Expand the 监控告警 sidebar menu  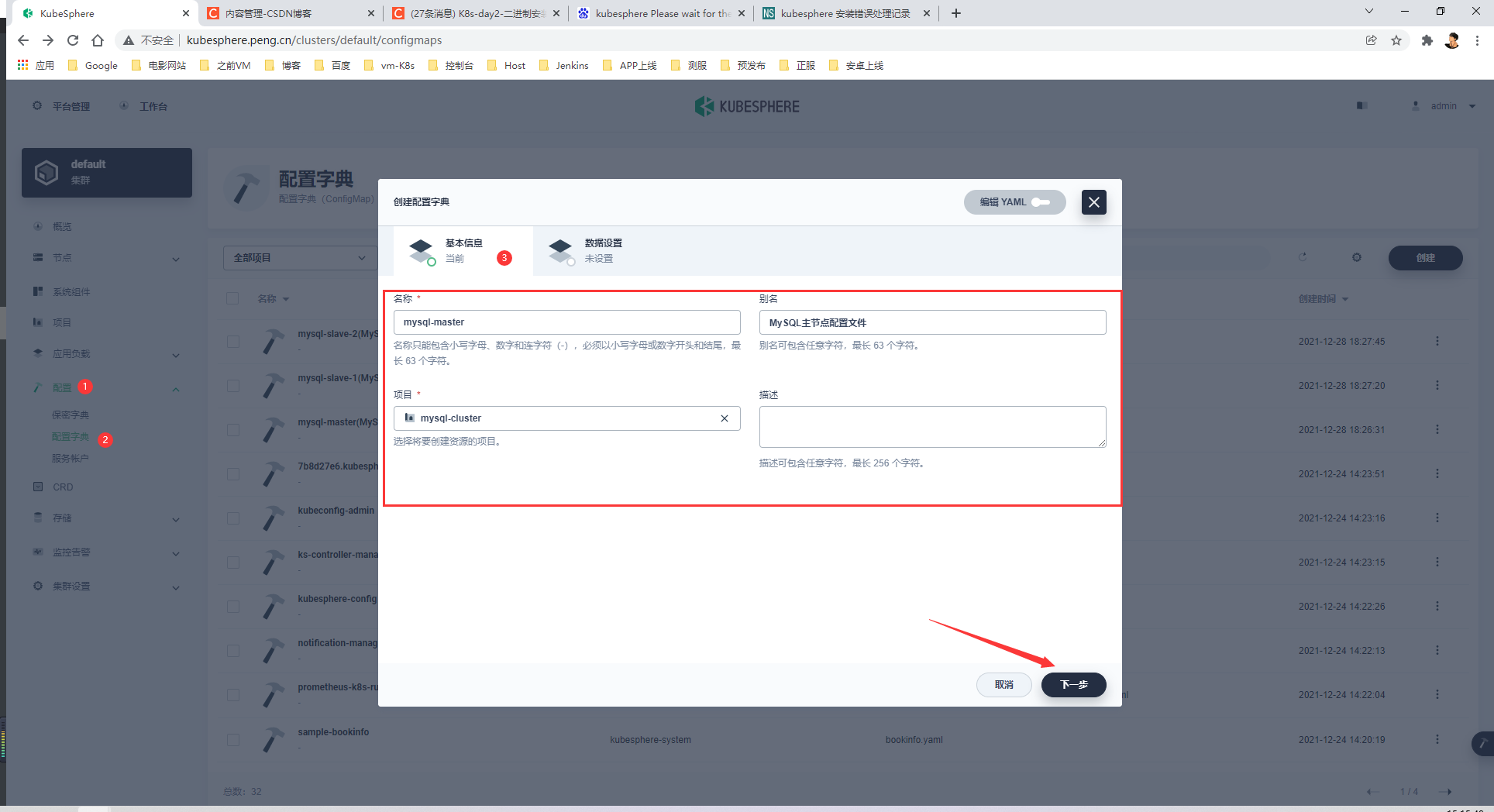[x=107, y=552]
